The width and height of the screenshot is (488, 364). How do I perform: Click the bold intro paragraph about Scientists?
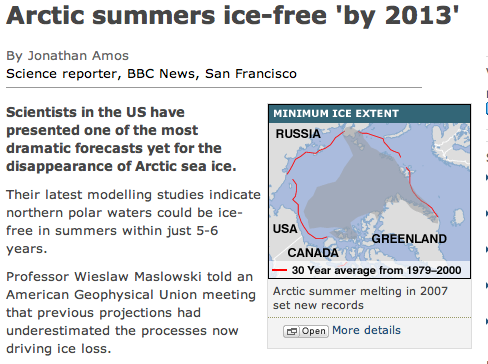click(x=121, y=139)
